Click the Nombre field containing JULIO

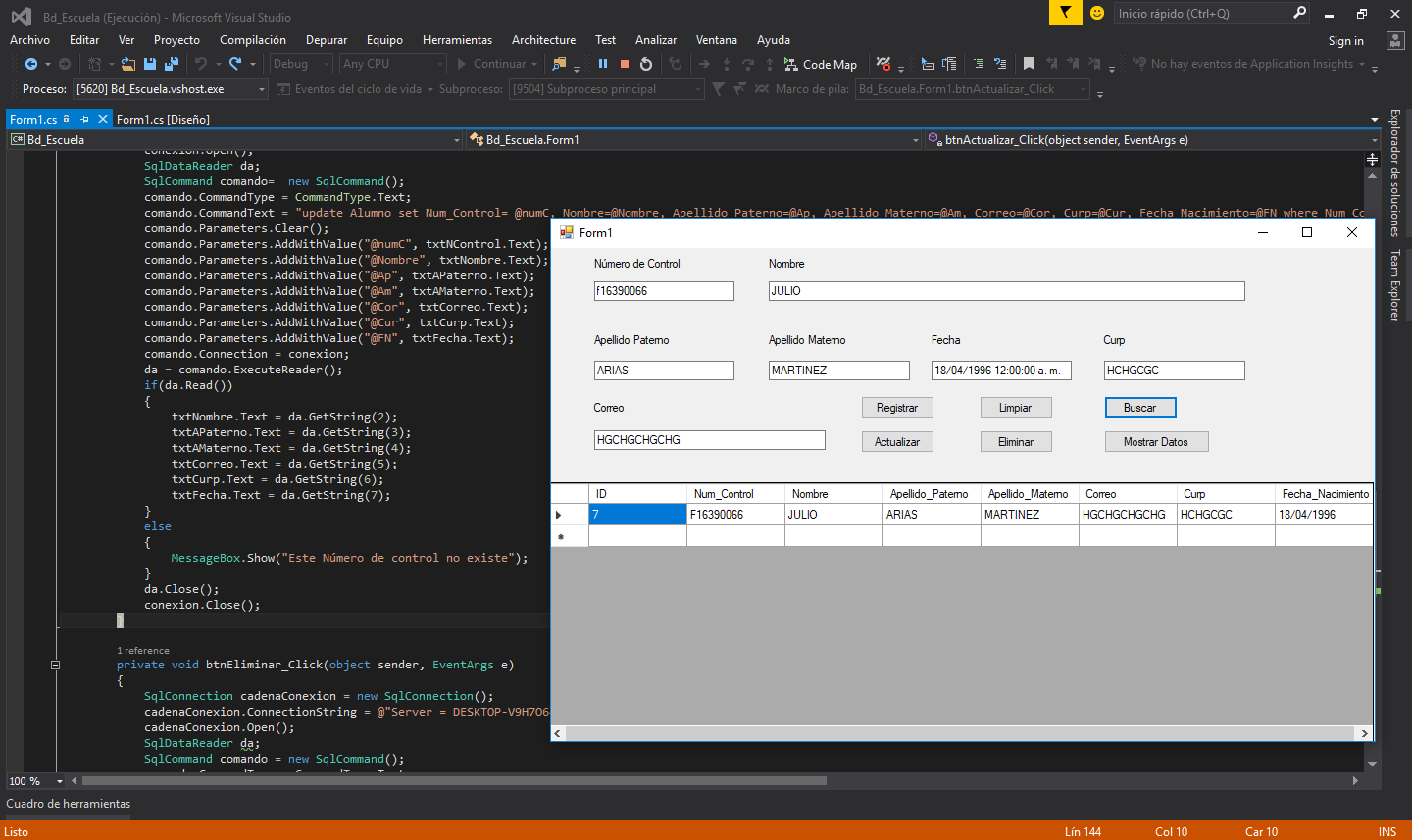pyautogui.click(x=1006, y=291)
